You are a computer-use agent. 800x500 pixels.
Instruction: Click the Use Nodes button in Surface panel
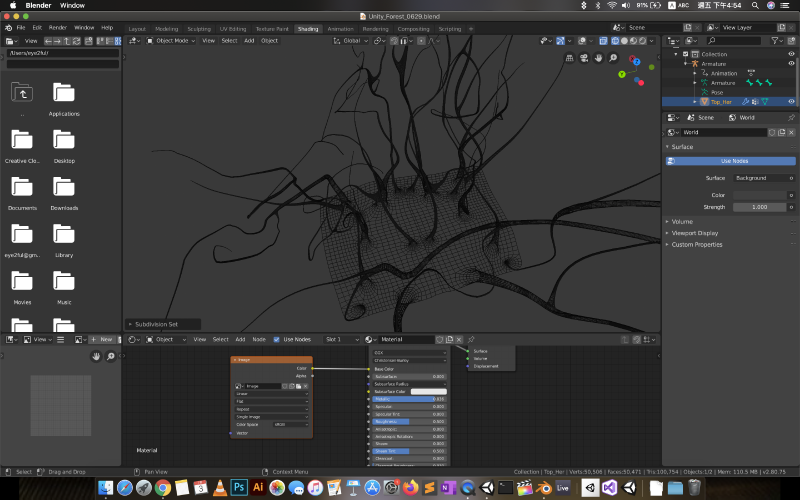(x=733, y=161)
